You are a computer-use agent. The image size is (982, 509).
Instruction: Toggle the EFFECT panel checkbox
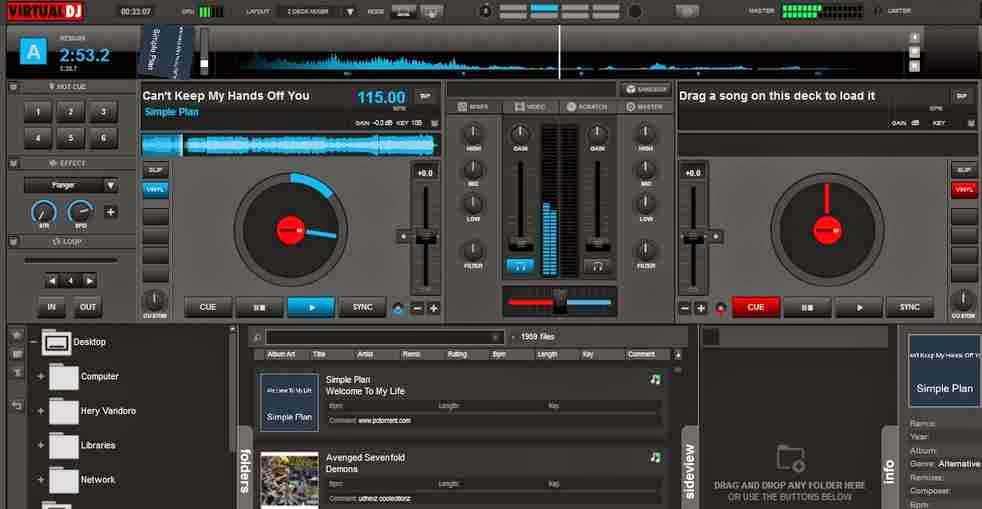pyautogui.click(x=13, y=164)
